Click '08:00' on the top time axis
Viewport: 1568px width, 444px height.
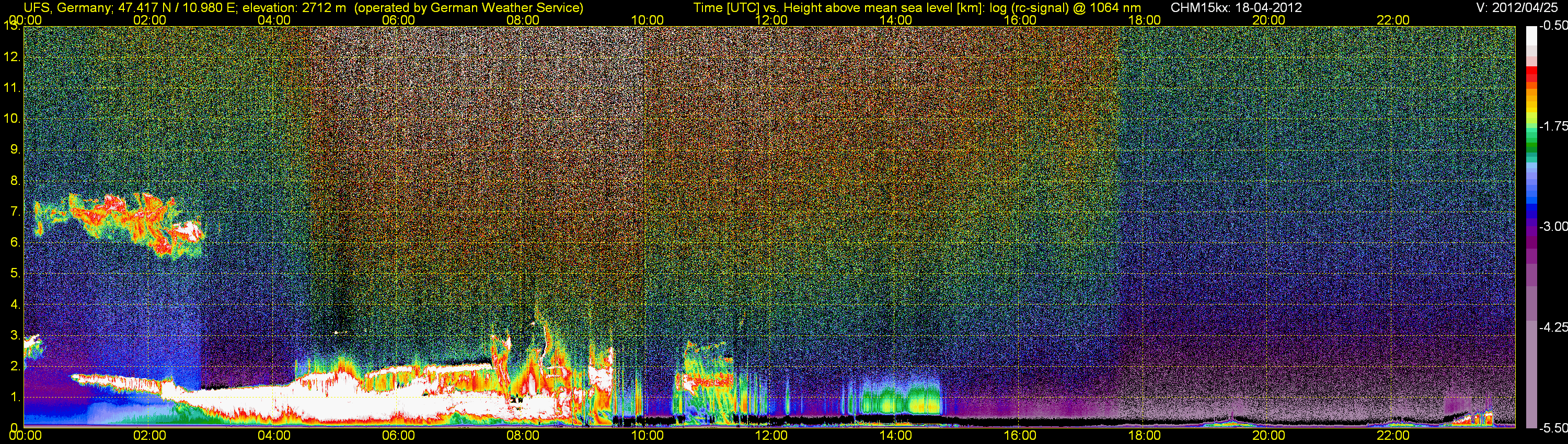(523, 20)
